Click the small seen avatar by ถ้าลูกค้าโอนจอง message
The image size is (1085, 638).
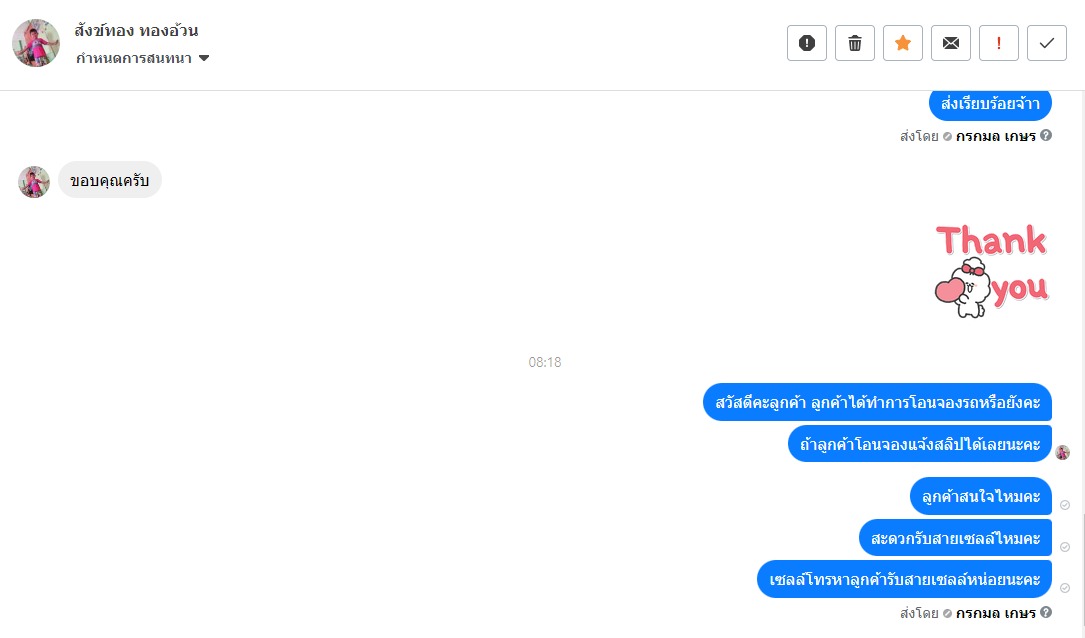coord(1063,453)
